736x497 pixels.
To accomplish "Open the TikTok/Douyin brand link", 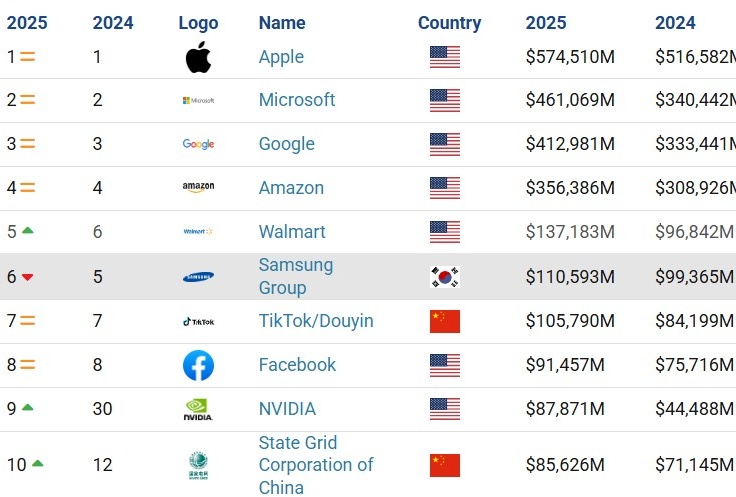I will pos(315,321).
